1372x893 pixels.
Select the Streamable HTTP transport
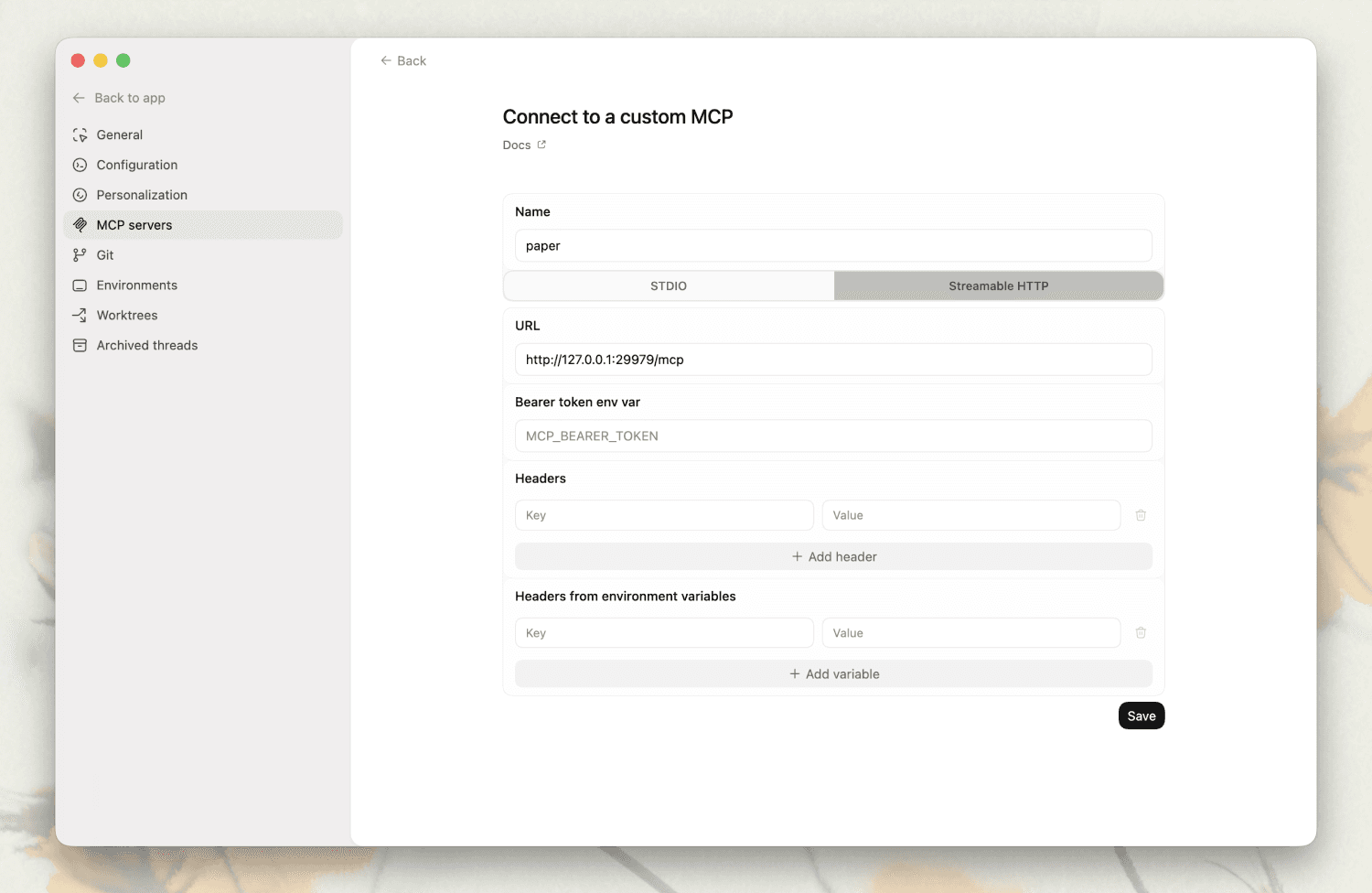coord(999,285)
